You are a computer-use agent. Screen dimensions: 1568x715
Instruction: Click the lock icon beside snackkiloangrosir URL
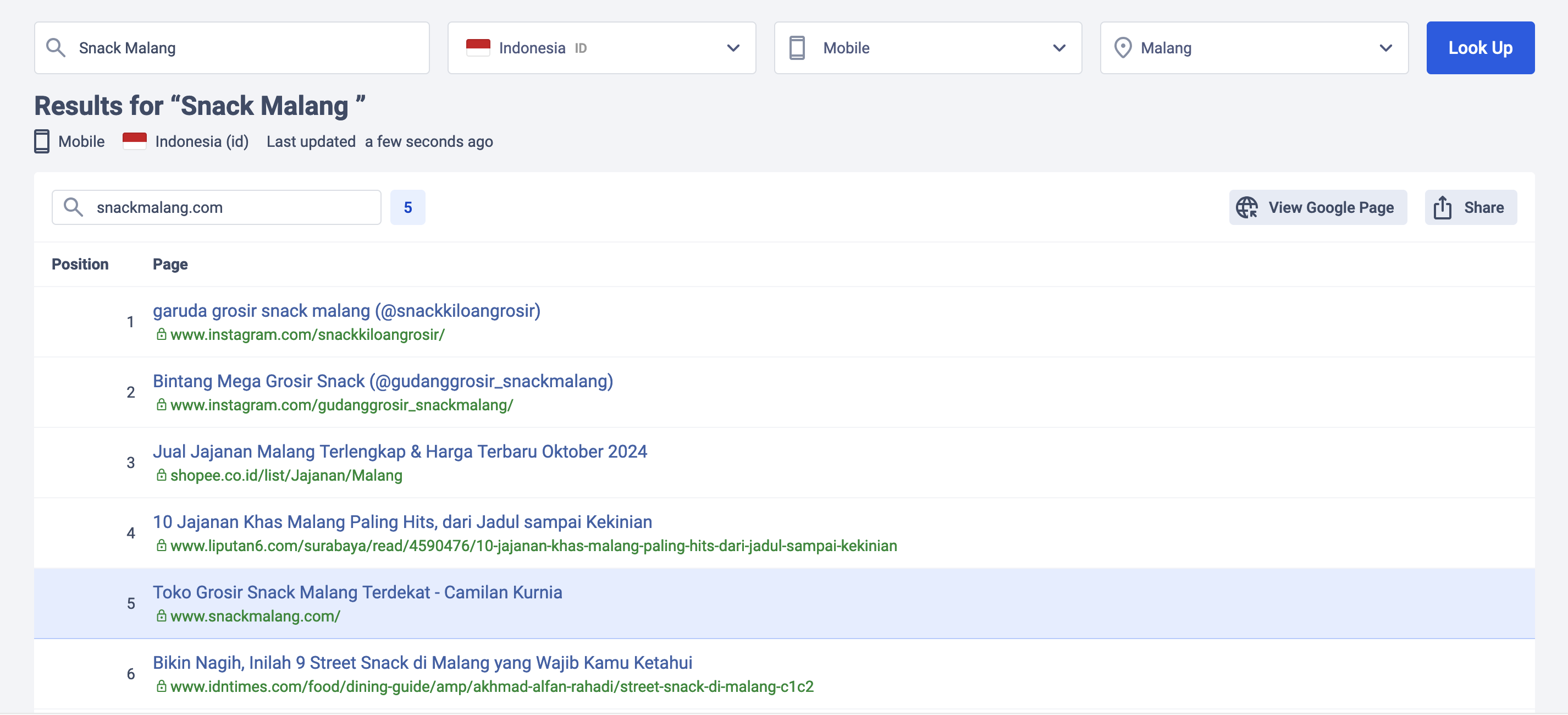(161, 334)
